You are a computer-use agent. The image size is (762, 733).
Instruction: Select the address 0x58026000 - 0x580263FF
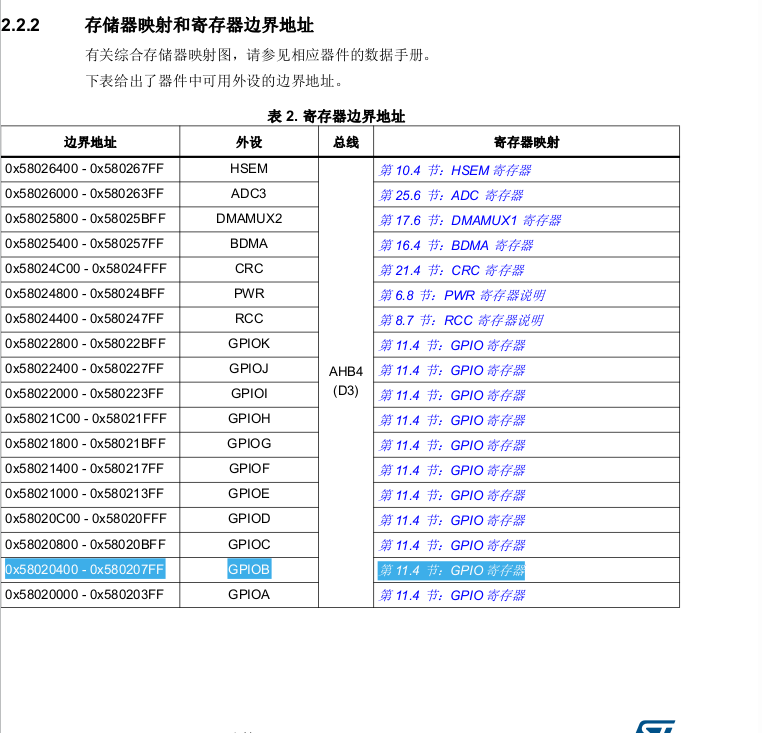coord(85,194)
